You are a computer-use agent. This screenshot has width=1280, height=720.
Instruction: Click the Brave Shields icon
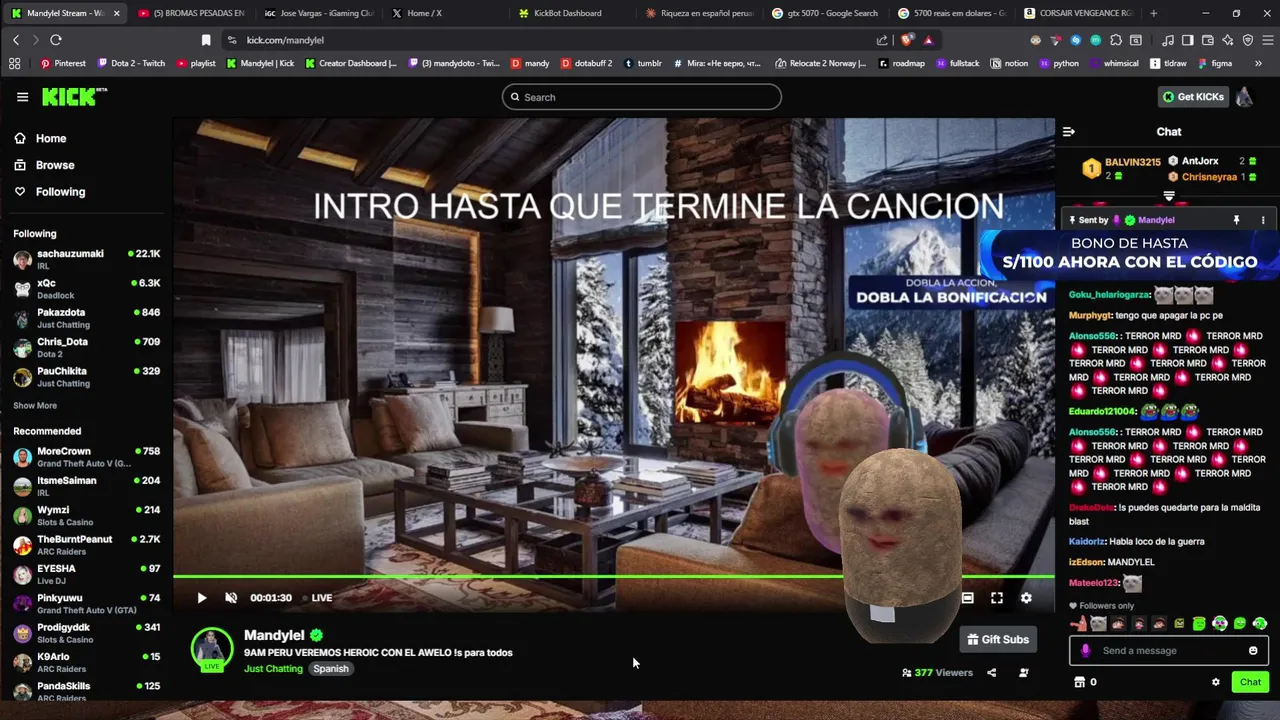tap(907, 40)
